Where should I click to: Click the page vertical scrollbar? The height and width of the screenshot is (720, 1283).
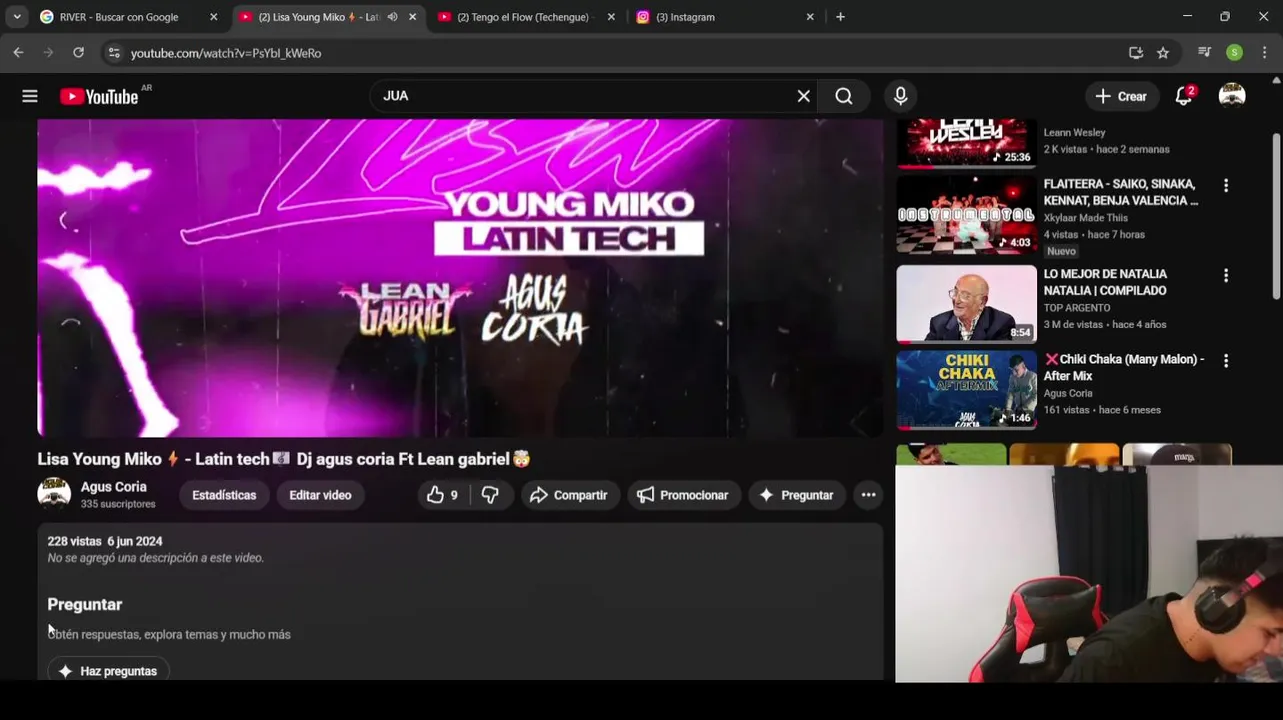[x=1276, y=215]
